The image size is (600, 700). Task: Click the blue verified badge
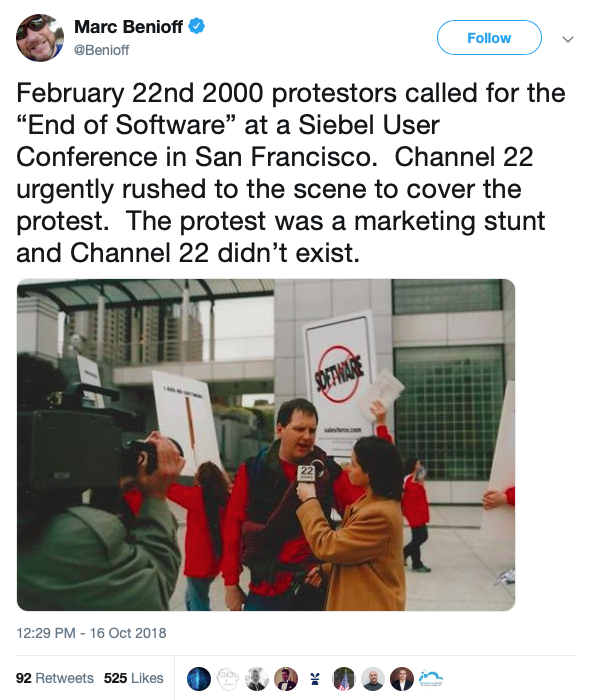coord(198,27)
